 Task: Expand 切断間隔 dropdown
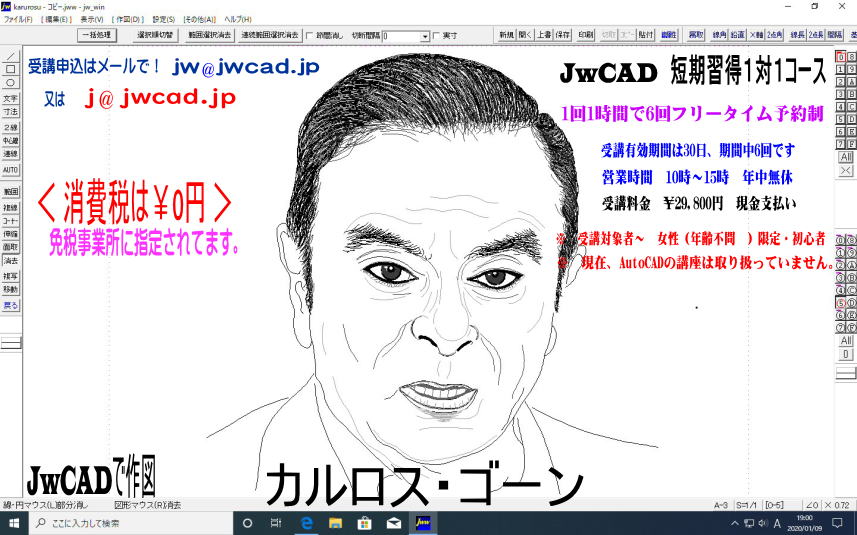(x=425, y=36)
